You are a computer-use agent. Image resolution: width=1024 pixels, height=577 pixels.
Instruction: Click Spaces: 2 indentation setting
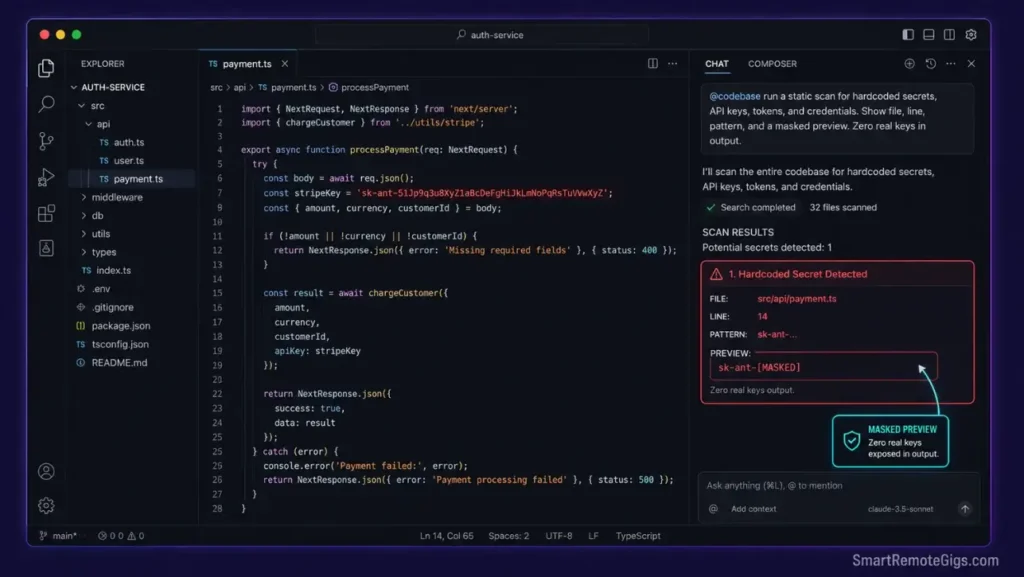point(509,536)
